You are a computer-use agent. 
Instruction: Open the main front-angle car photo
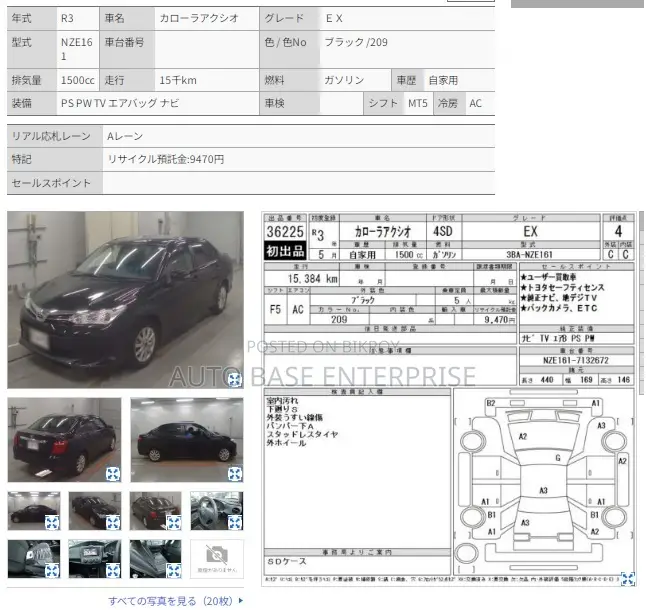(x=125, y=300)
